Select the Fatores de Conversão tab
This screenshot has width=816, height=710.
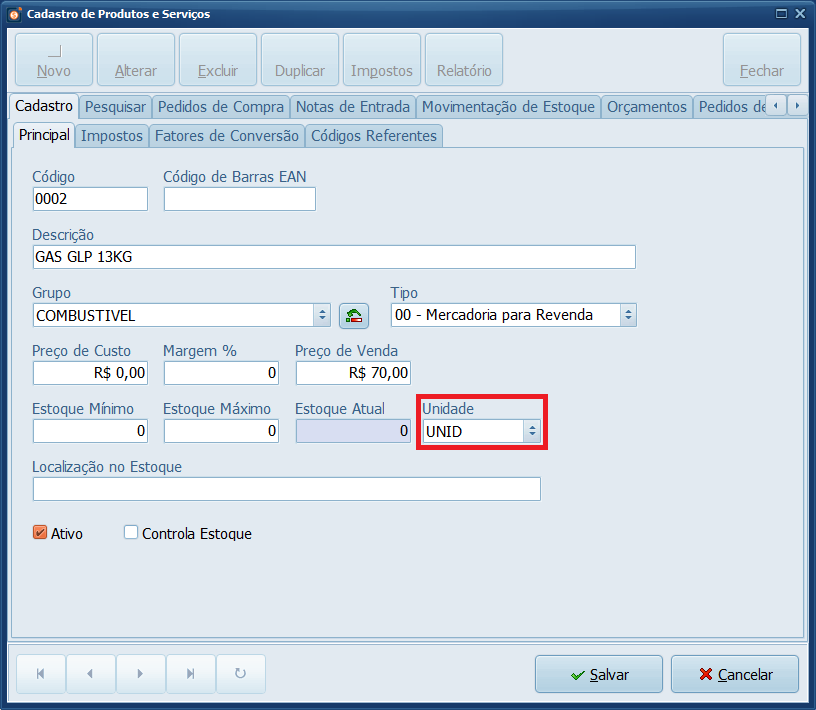(227, 136)
